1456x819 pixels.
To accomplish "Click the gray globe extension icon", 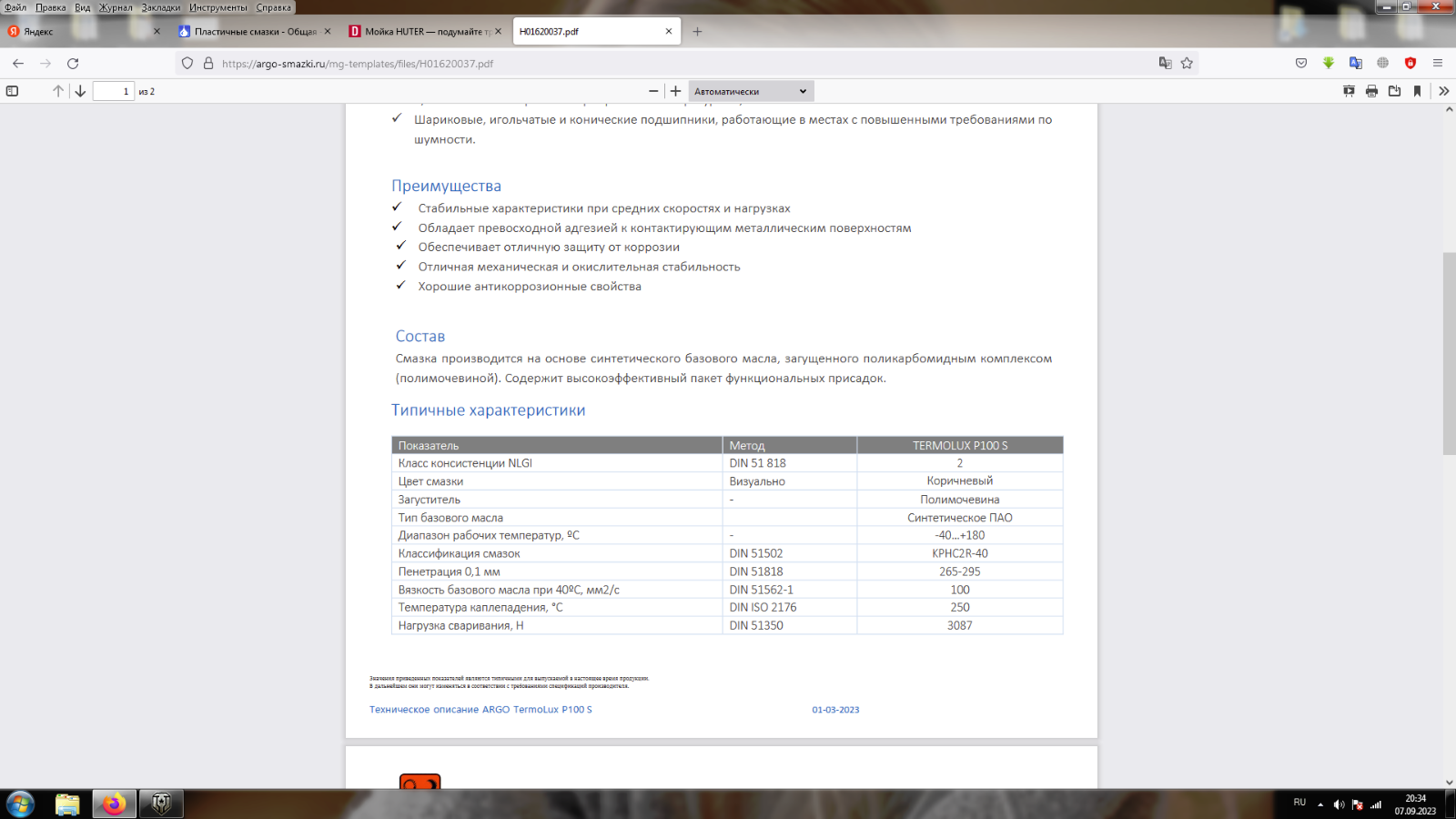I will (1383, 64).
